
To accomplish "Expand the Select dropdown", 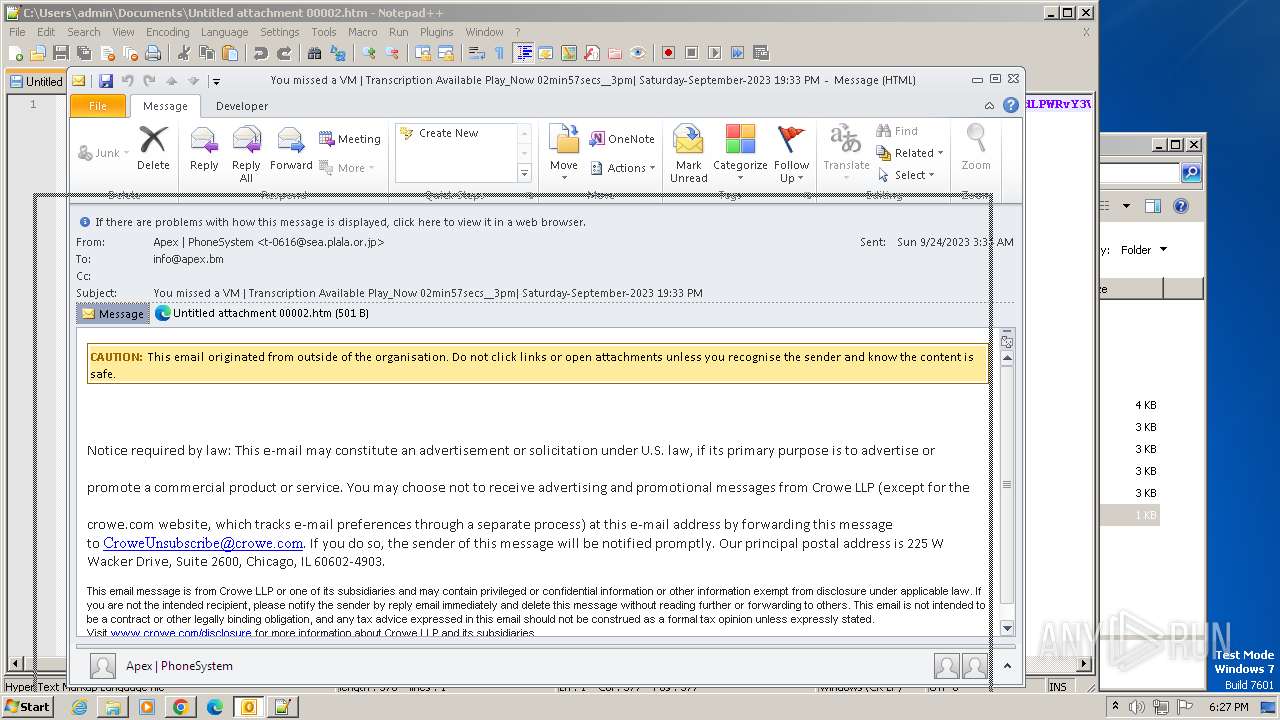I will (906, 175).
